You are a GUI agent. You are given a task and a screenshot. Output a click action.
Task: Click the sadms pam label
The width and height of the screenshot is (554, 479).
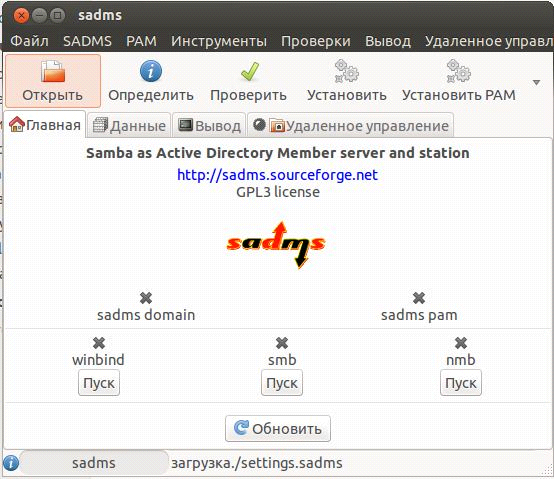click(419, 315)
